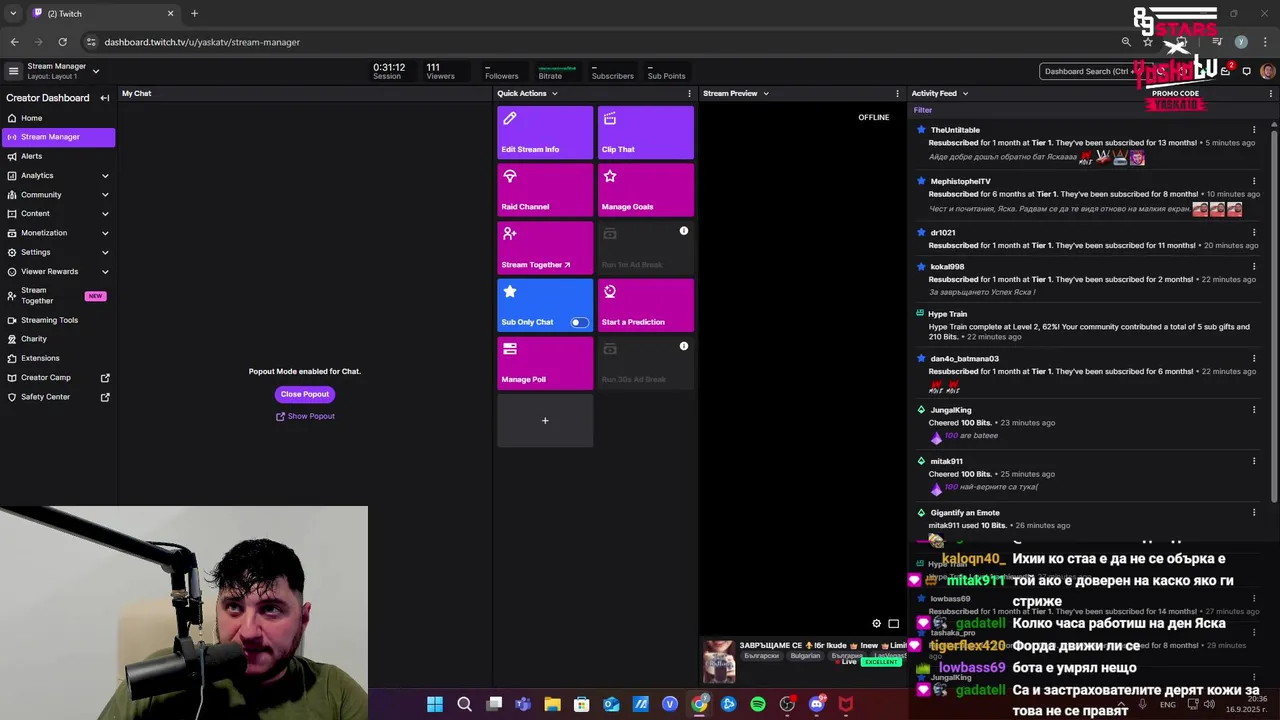The width and height of the screenshot is (1280, 720).
Task: Expand the Viewer Rewards sidebar section
Action: pos(105,272)
